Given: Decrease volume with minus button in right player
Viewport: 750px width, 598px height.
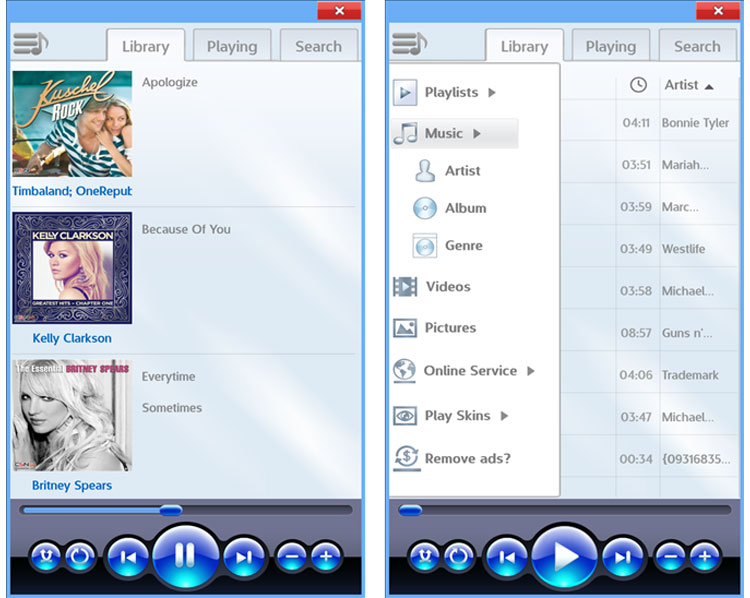Looking at the screenshot, I should click(x=670, y=556).
